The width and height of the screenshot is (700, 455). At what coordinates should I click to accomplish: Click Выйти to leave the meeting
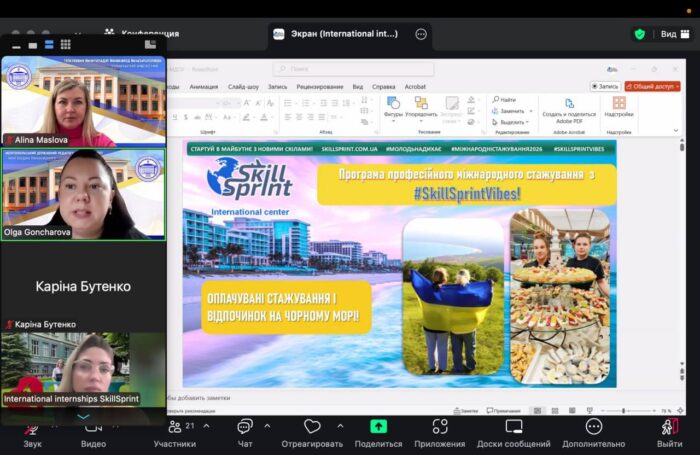click(x=669, y=428)
